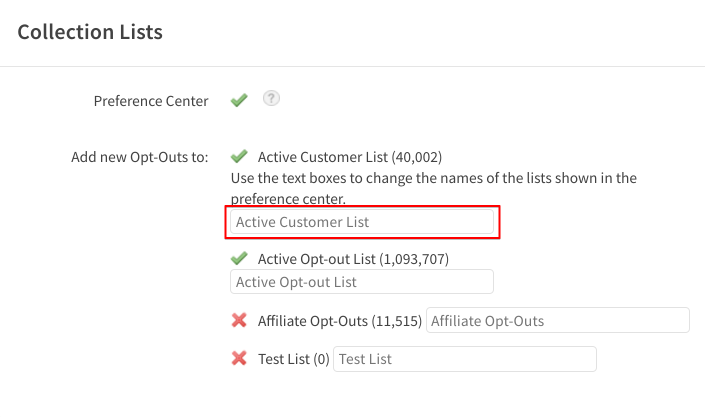Toggle the Preference Center green checkmark

point(239,100)
